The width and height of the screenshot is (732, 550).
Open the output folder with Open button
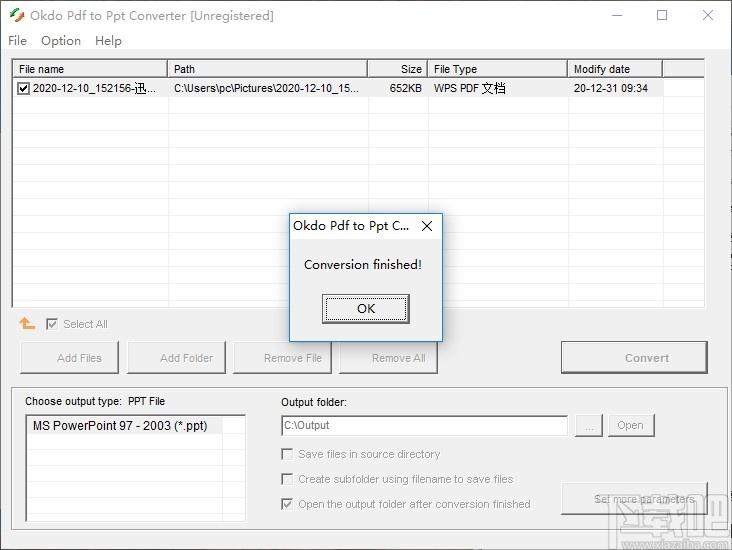(x=631, y=425)
